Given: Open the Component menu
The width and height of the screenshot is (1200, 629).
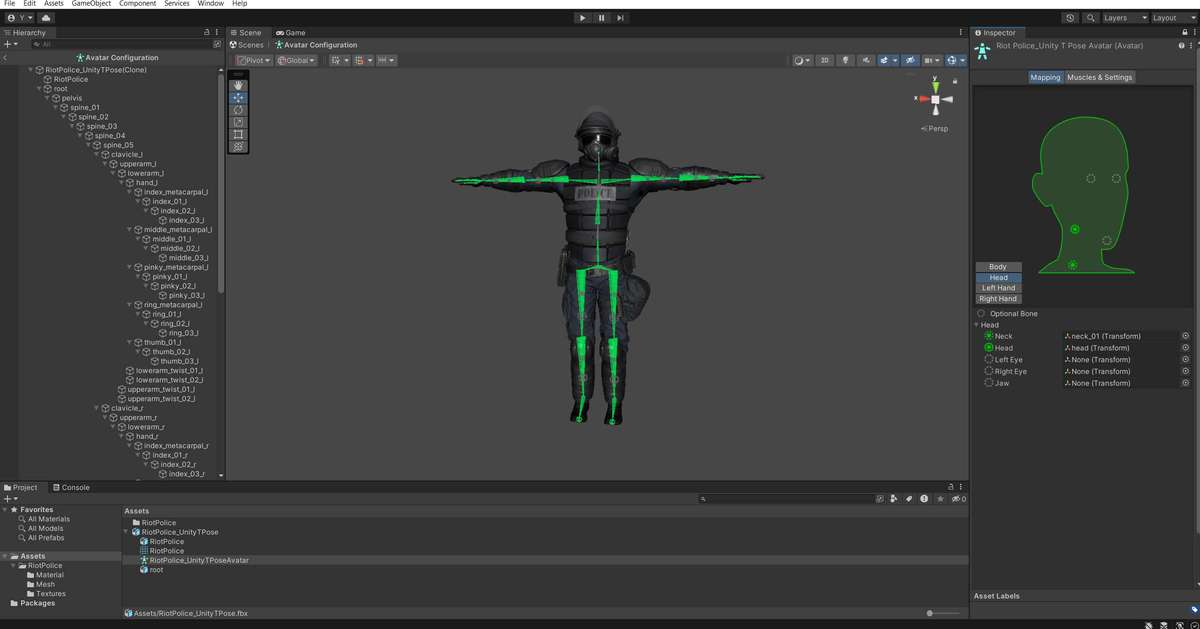Looking at the screenshot, I should click(137, 4).
